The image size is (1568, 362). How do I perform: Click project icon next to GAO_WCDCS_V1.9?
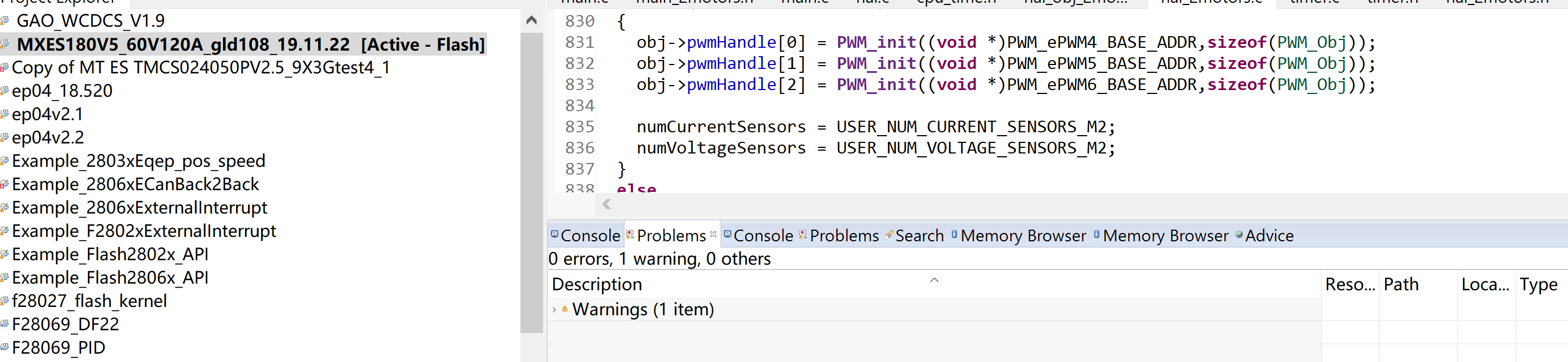click(x=5, y=21)
